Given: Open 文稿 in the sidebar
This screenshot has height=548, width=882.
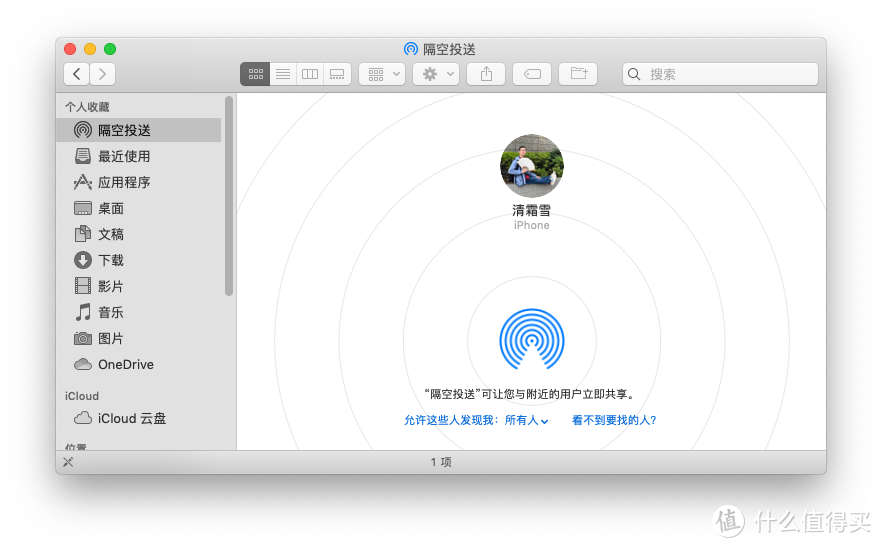Looking at the screenshot, I should [139, 234].
